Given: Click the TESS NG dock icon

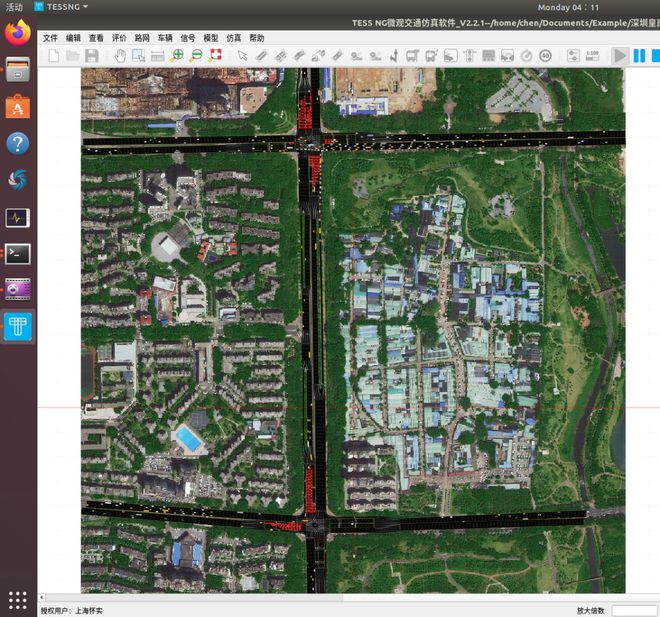Looking at the screenshot, I should click(18, 327).
